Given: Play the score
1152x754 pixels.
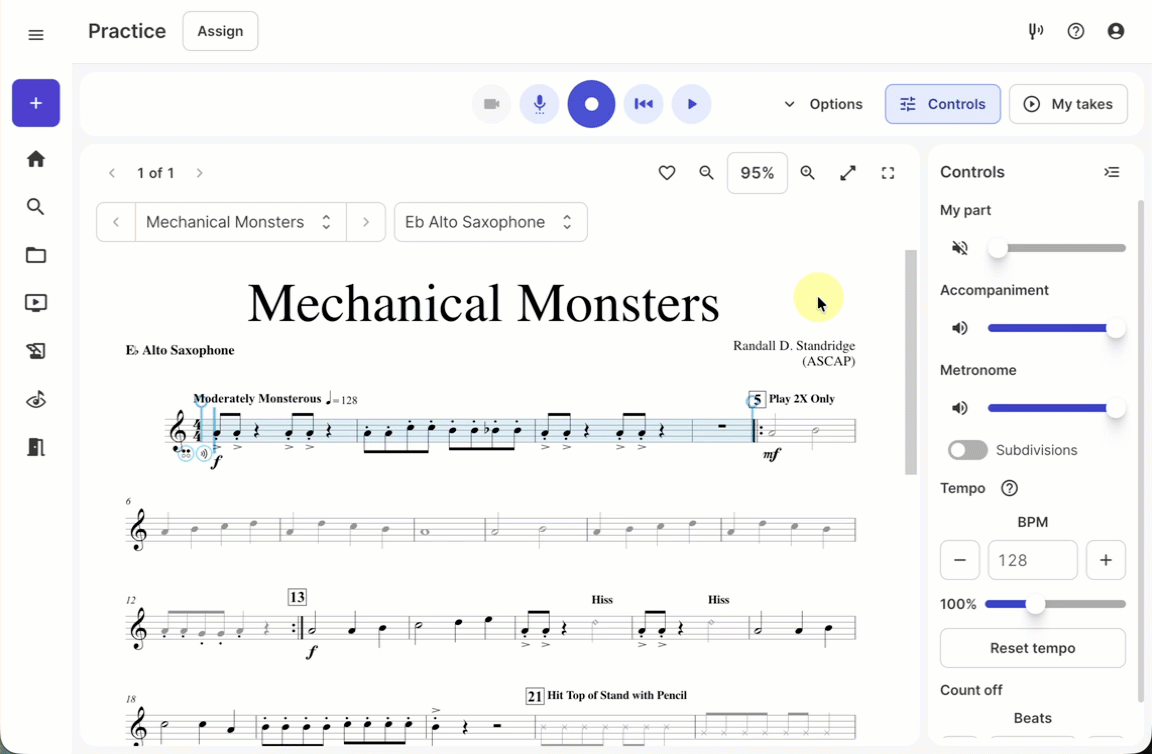Looking at the screenshot, I should click(691, 104).
